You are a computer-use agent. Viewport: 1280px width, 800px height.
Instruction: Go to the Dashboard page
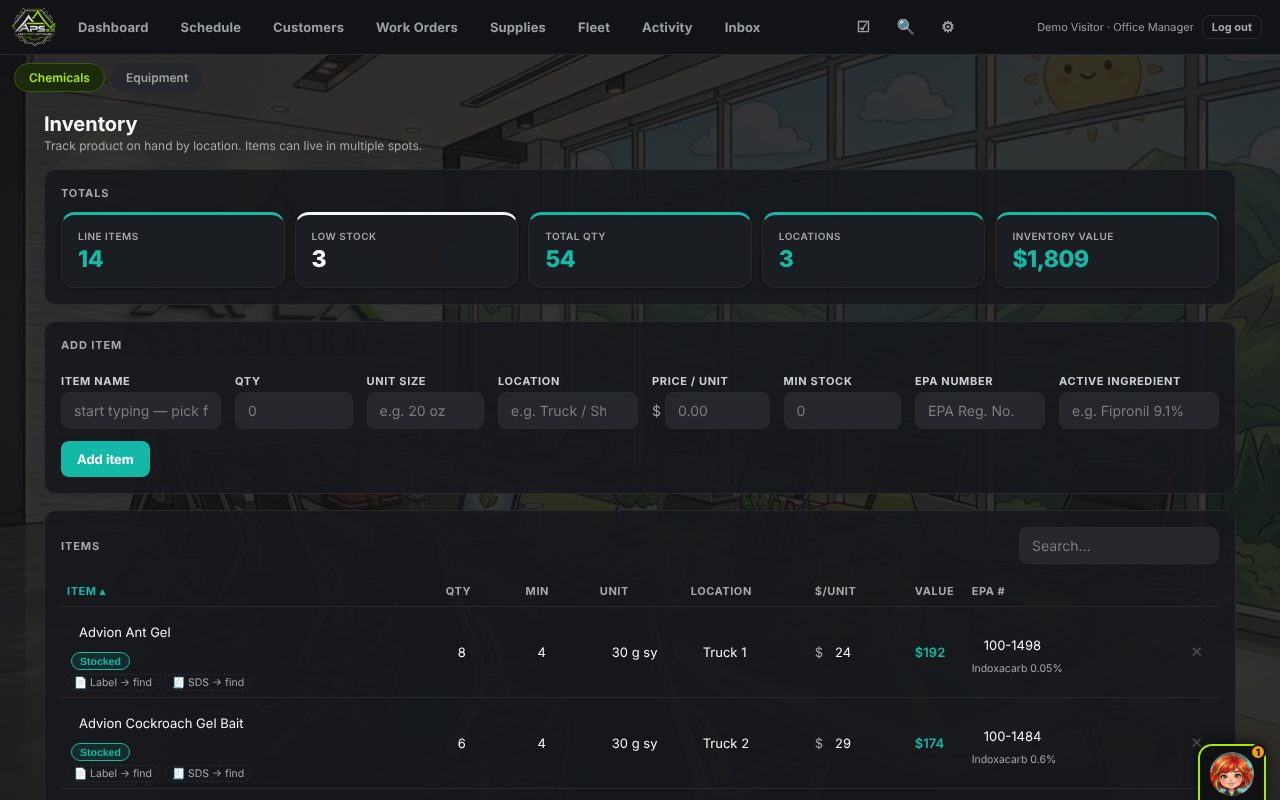[x=113, y=27]
